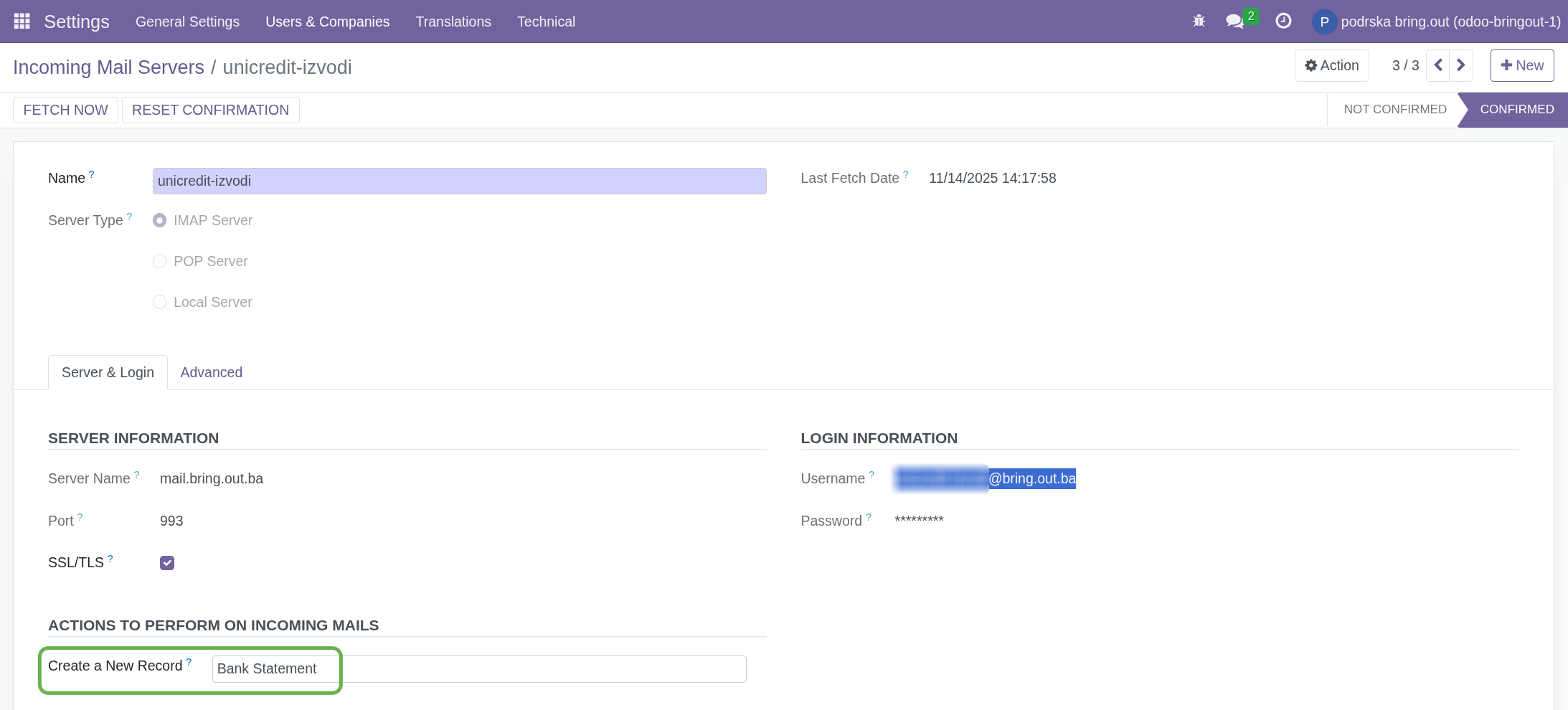Viewport: 1568px width, 710px height.
Task: Click the Name input field
Action: pos(459,181)
